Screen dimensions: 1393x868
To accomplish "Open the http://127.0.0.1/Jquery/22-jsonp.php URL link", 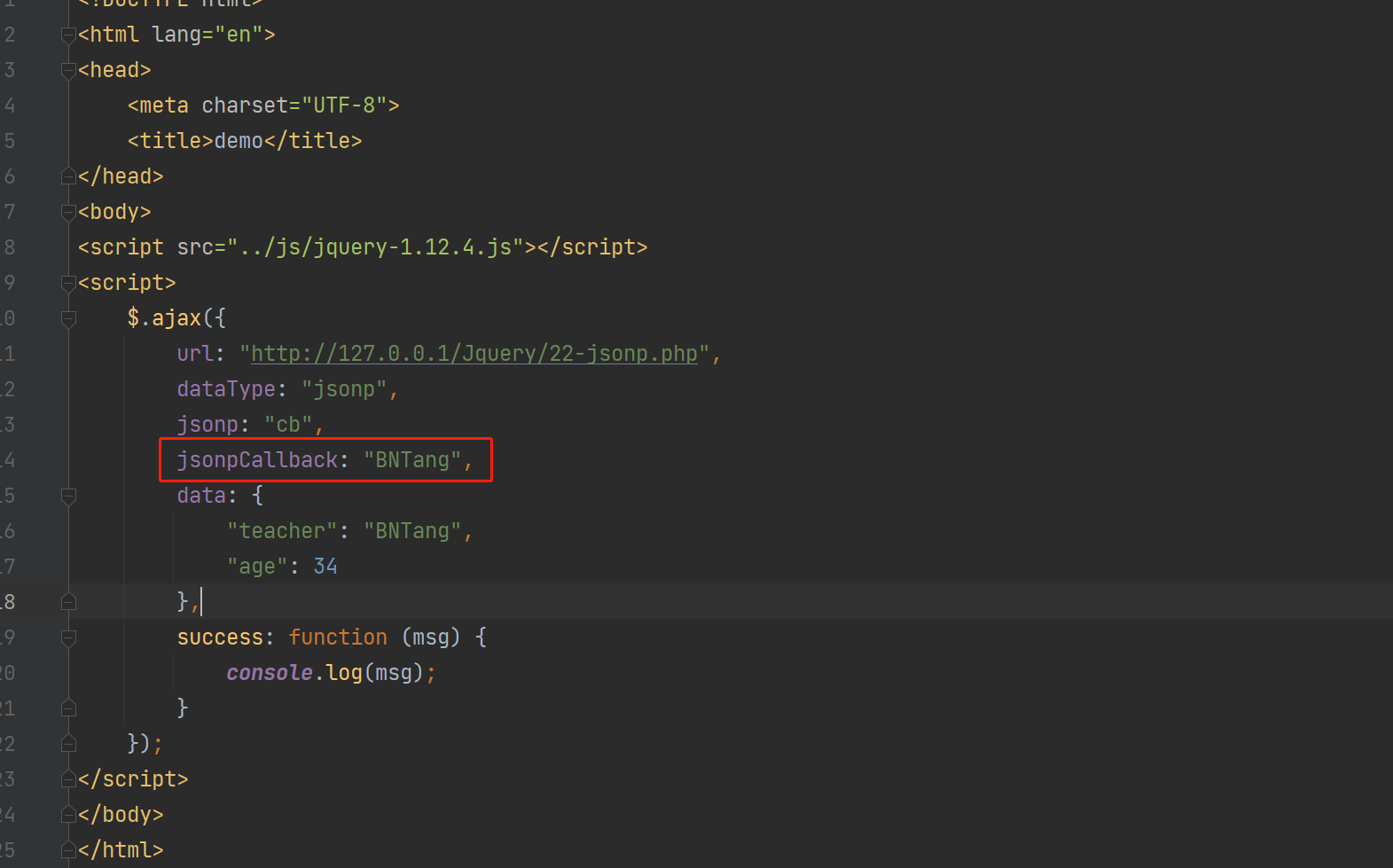I will coord(474,354).
